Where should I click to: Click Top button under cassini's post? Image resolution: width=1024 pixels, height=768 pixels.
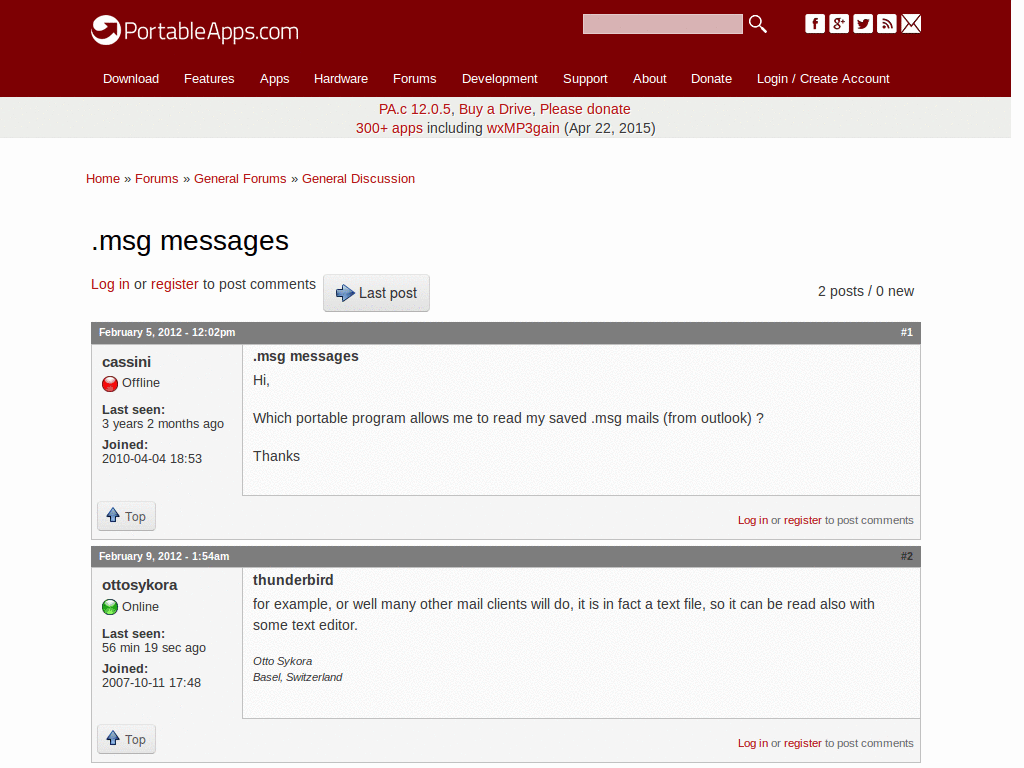127,516
